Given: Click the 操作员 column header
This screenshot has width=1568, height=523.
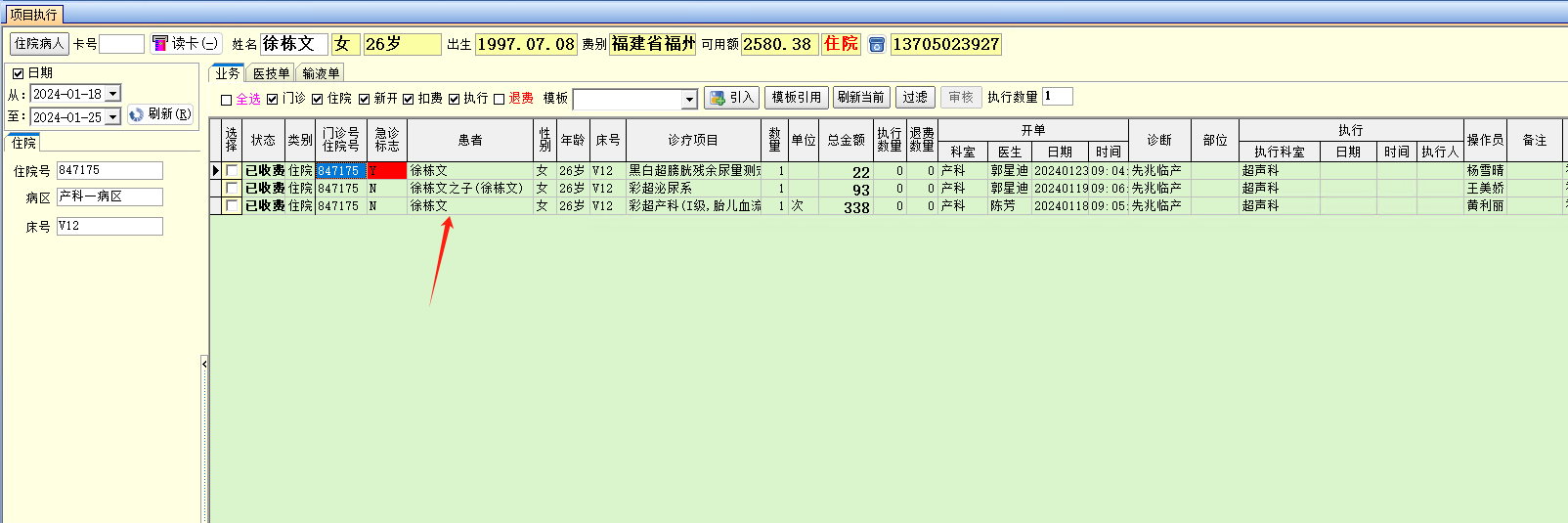Looking at the screenshot, I should pyautogui.click(x=1485, y=140).
